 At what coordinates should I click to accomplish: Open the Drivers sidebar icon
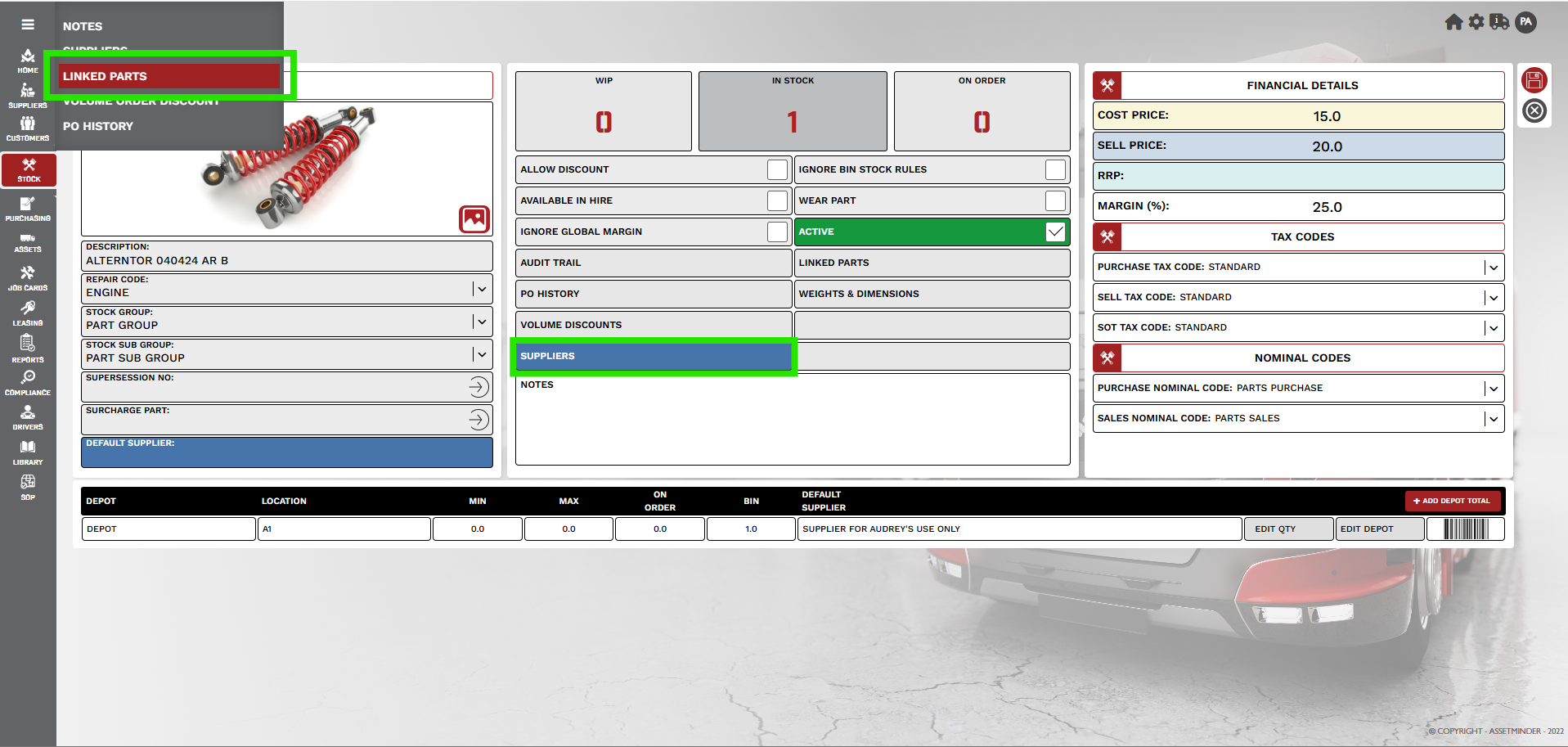click(x=28, y=417)
